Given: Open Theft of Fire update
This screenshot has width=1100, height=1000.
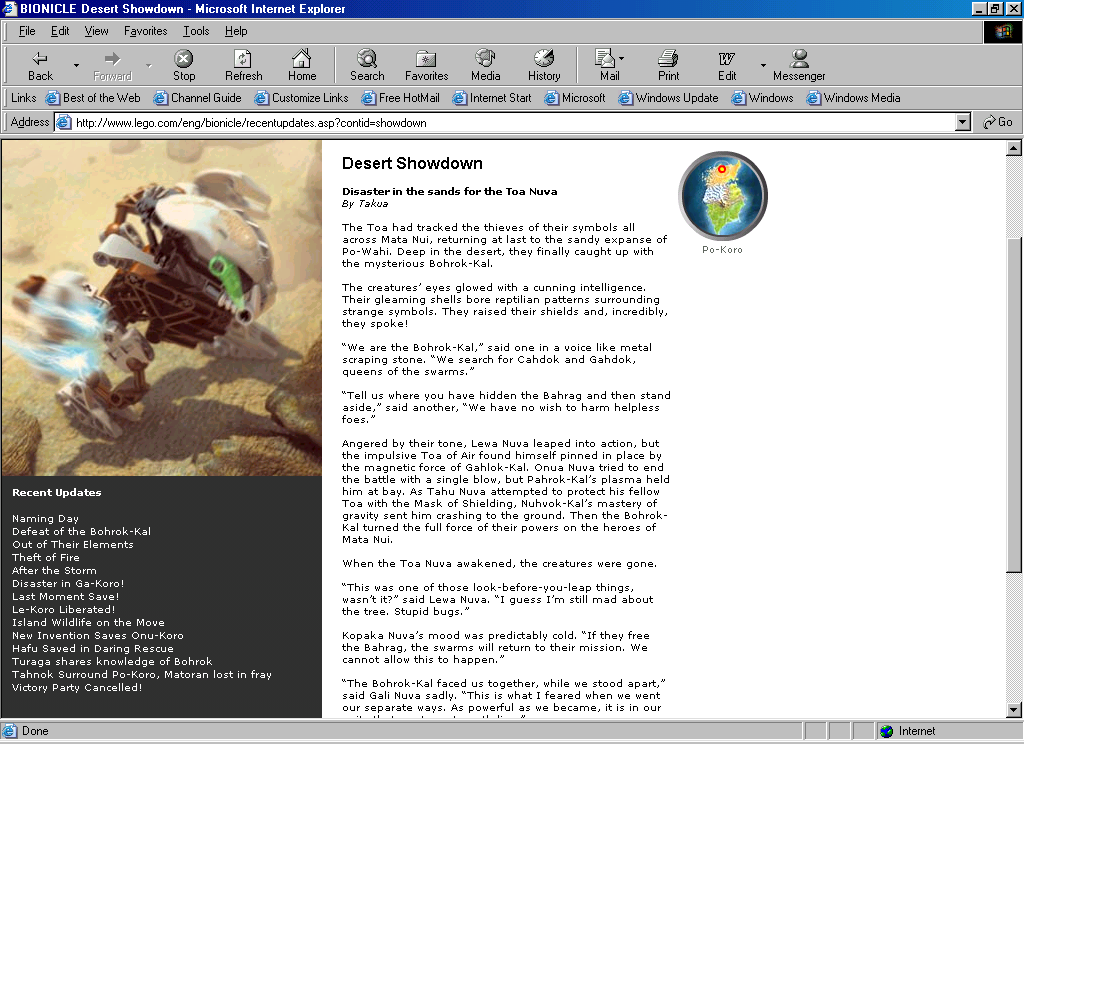Looking at the screenshot, I should [x=46, y=558].
